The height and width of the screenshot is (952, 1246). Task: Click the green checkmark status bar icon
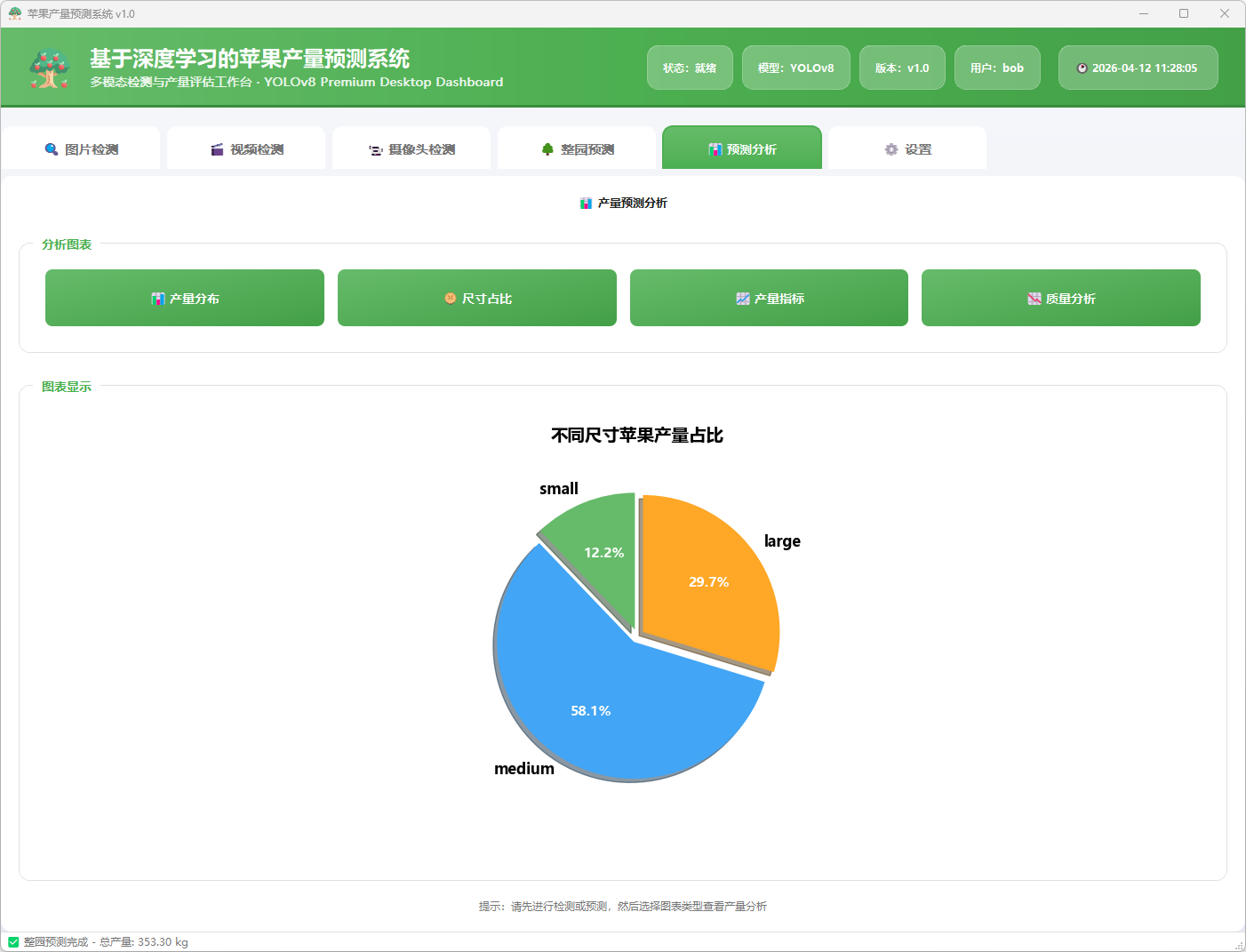[13, 942]
